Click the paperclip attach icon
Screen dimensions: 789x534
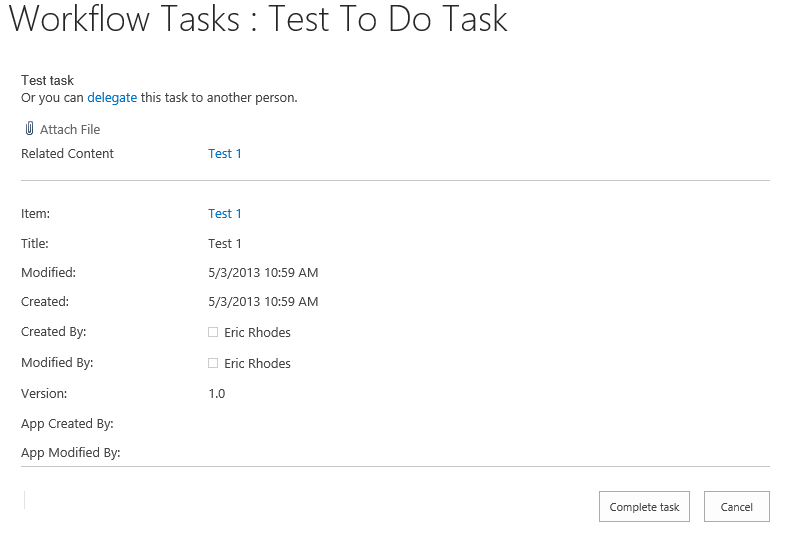[29, 129]
